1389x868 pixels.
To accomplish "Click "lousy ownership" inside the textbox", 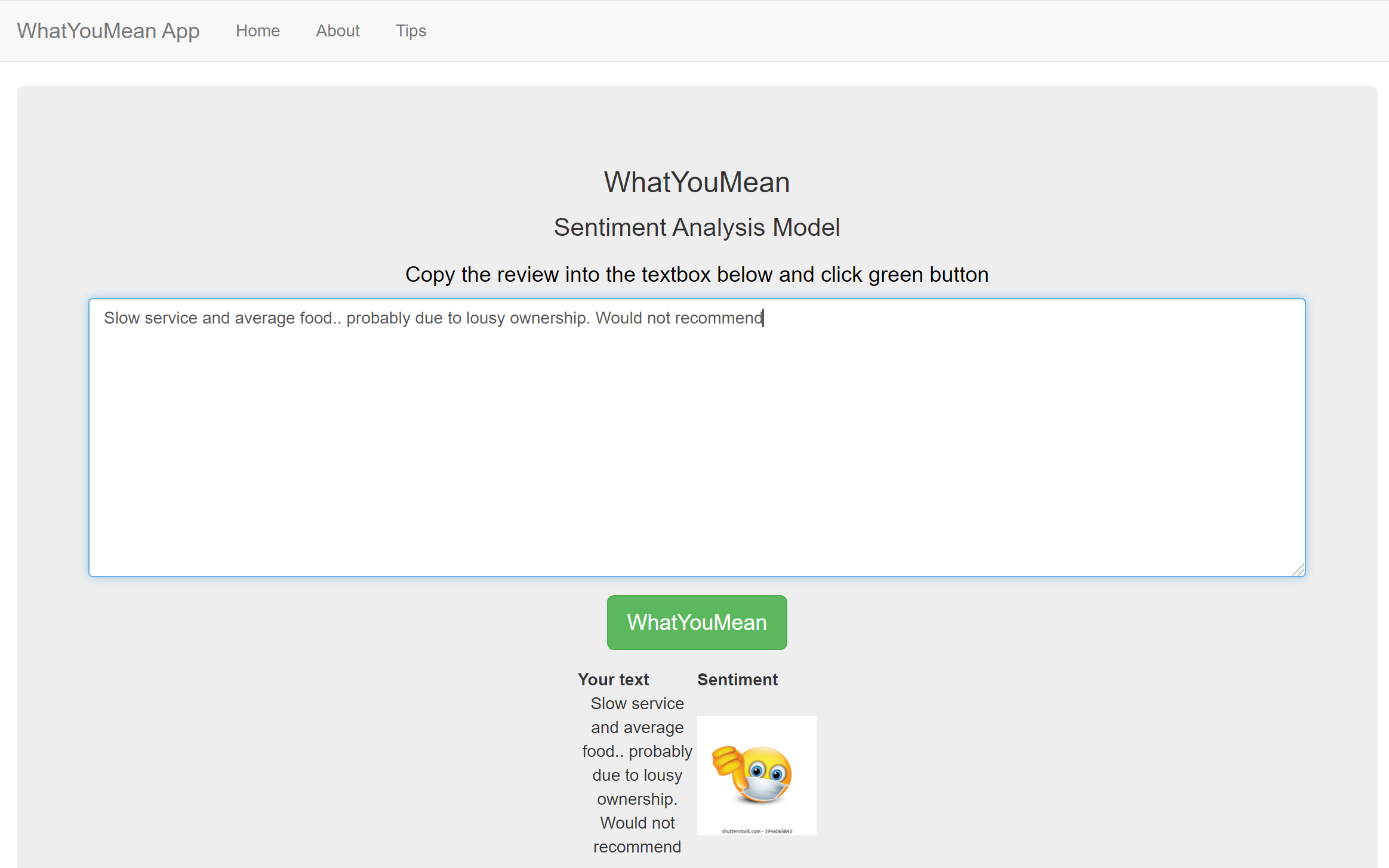I will coord(527,318).
